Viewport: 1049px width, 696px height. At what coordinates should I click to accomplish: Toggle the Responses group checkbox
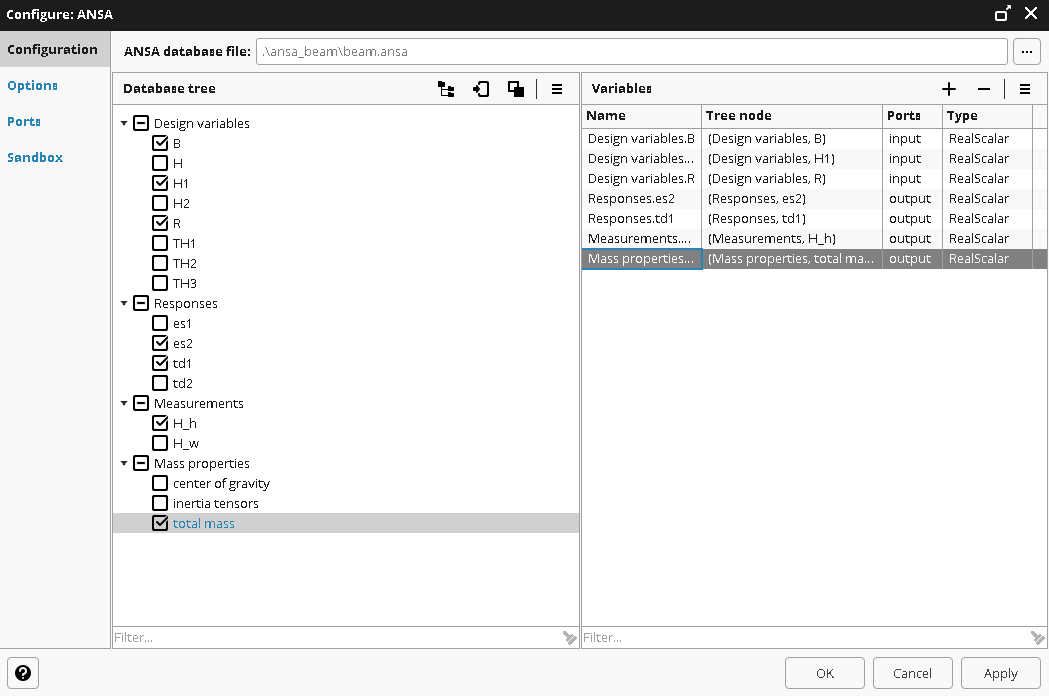tap(140, 304)
